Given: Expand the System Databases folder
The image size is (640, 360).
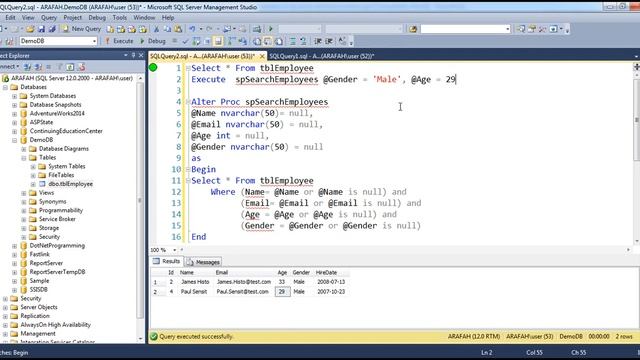Looking at the screenshot, I should pyautogui.click(x=15, y=96).
